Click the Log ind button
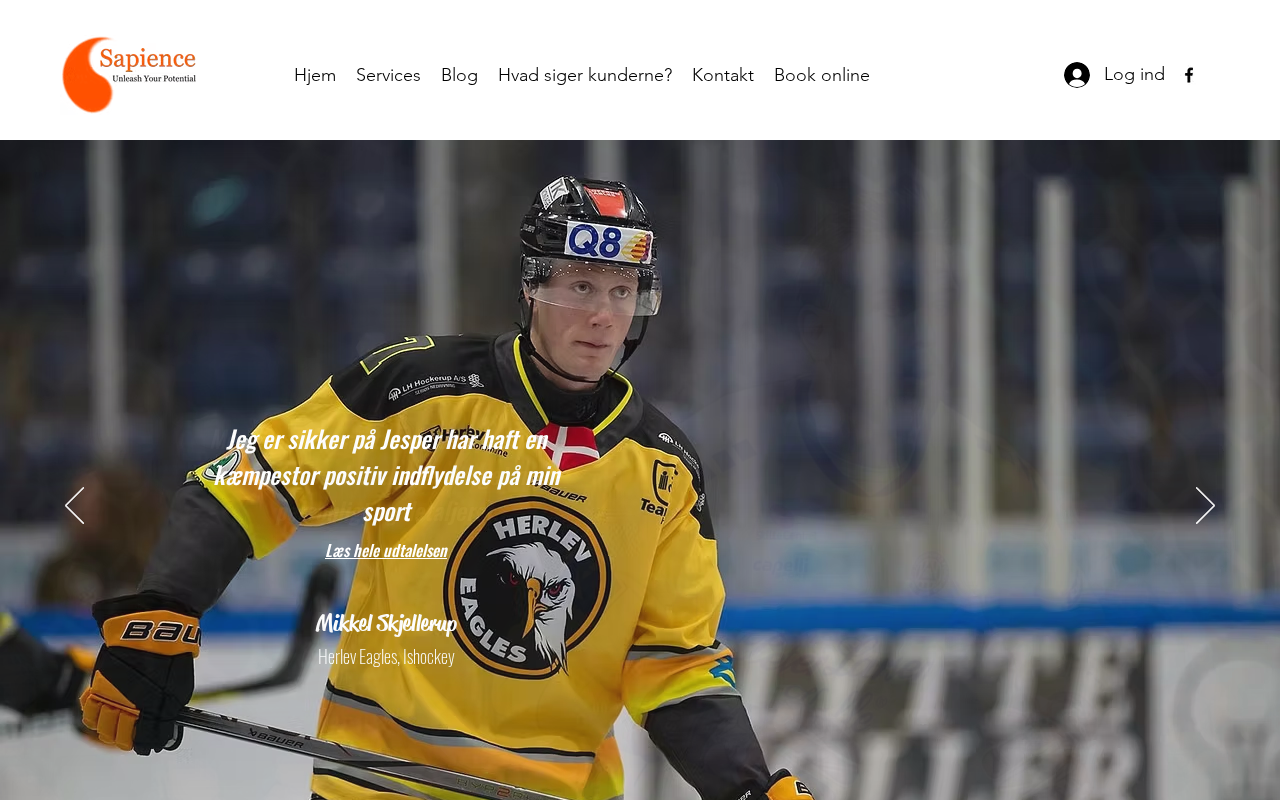The height and width of the screenshot is (800, 1280). tap(1114, 75)
